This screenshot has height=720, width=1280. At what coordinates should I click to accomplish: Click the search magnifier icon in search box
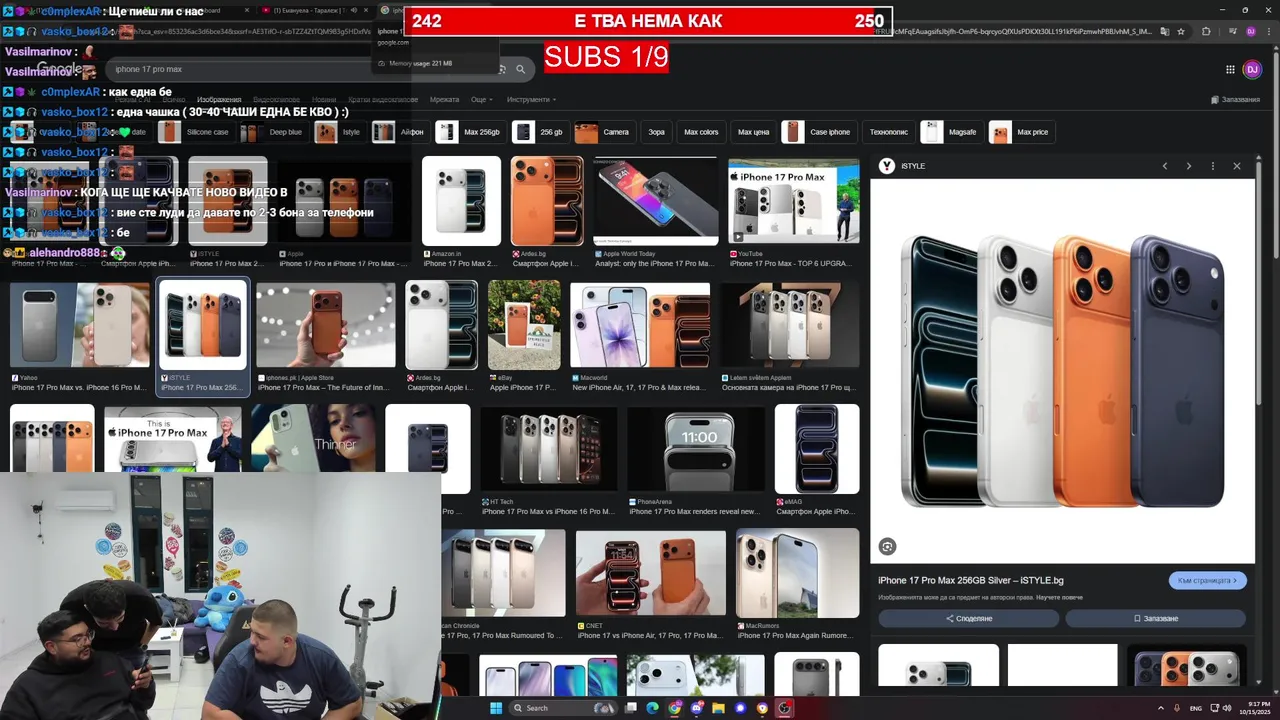(x=520, y=69)
